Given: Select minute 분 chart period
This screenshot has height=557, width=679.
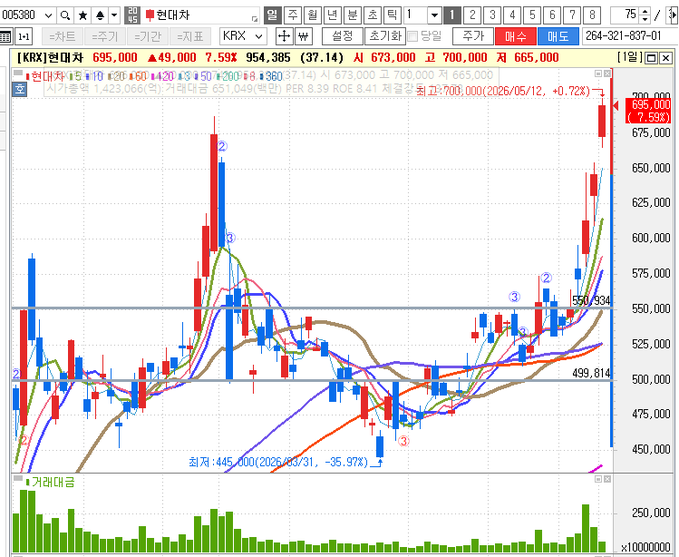Looking at the screenshot, I should click(x=352, y=16).
